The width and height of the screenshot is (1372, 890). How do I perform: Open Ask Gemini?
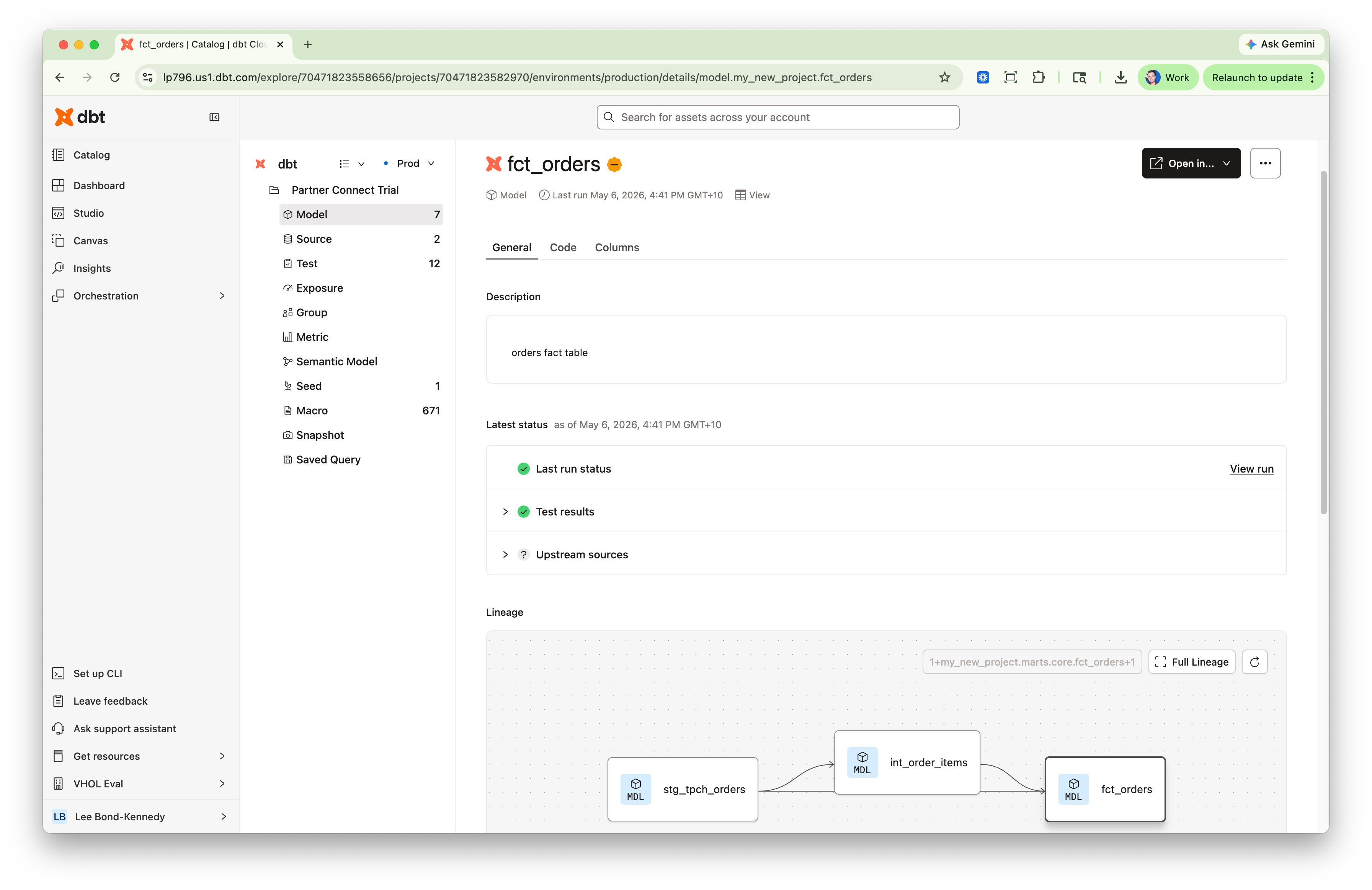tap(1281, 44)
